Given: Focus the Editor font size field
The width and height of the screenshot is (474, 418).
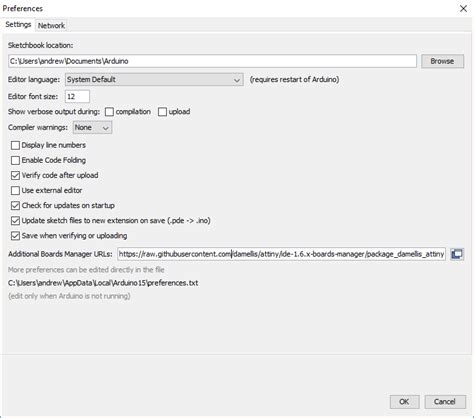Looking at the screenshot, I should [77, 97].
